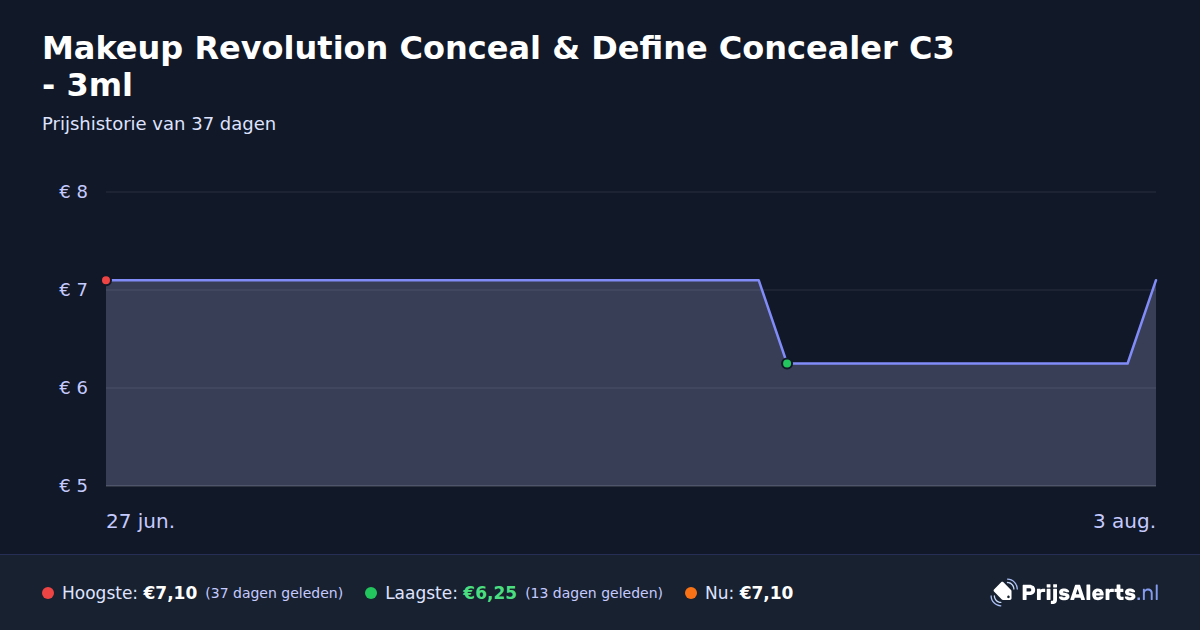The height and width of the screenshot is (630, 1200).
Task: Click the Prijshistorie van 37 dagen subtitle
Action: (159, 124)
